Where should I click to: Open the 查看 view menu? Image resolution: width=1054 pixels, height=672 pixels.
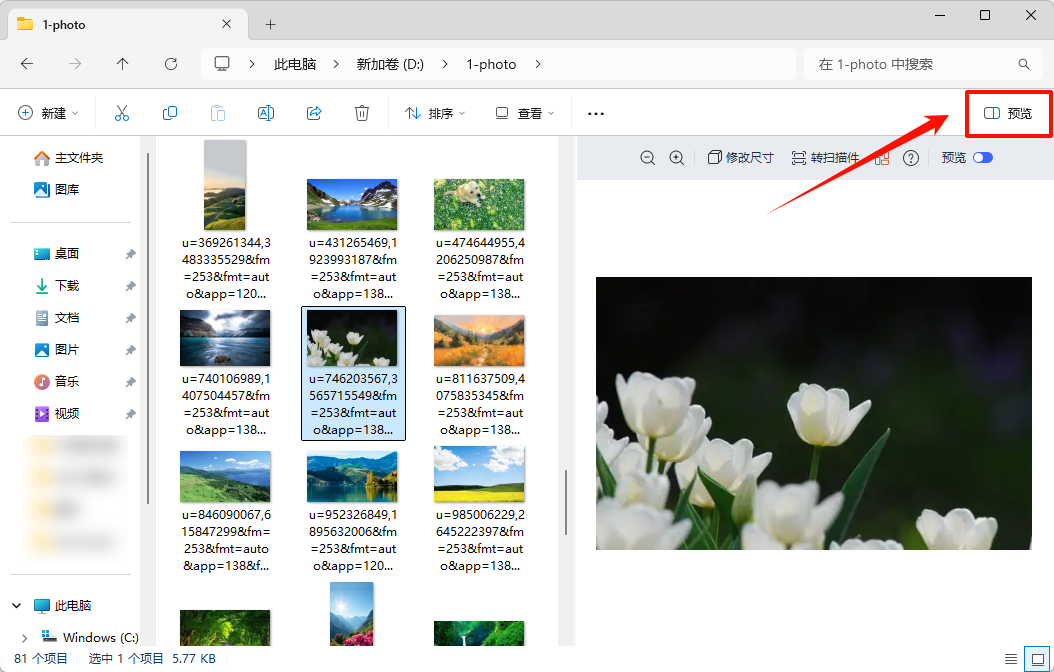pyautogui.click(x=525, y=113)
